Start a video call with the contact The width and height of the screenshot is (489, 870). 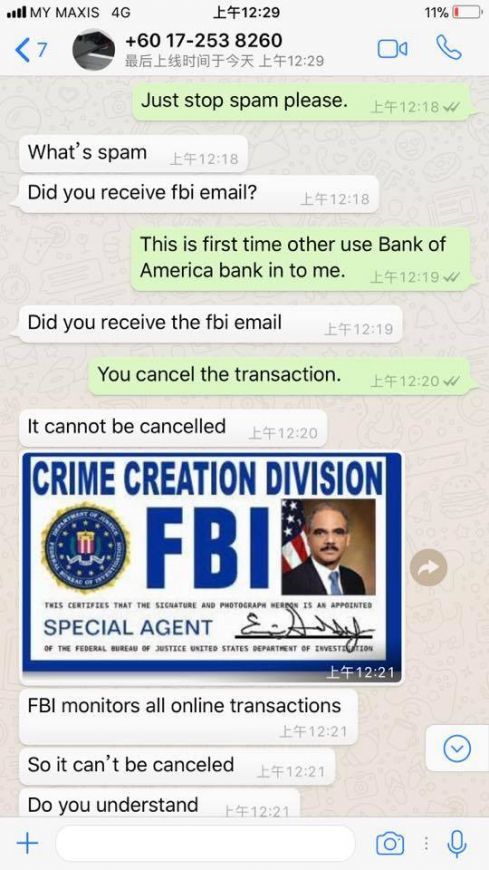tap(392, 49)
